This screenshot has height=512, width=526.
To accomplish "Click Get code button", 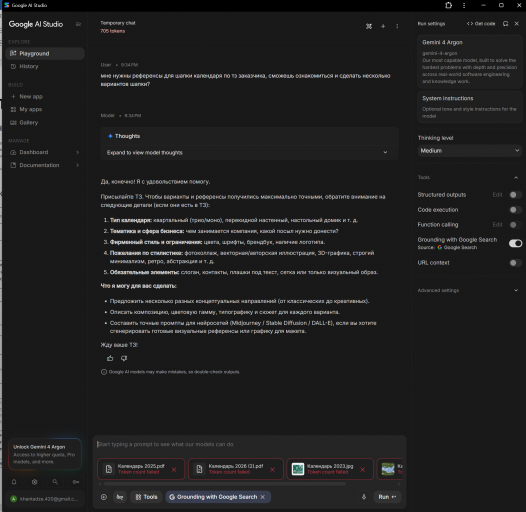I will (x=481, y=23).
